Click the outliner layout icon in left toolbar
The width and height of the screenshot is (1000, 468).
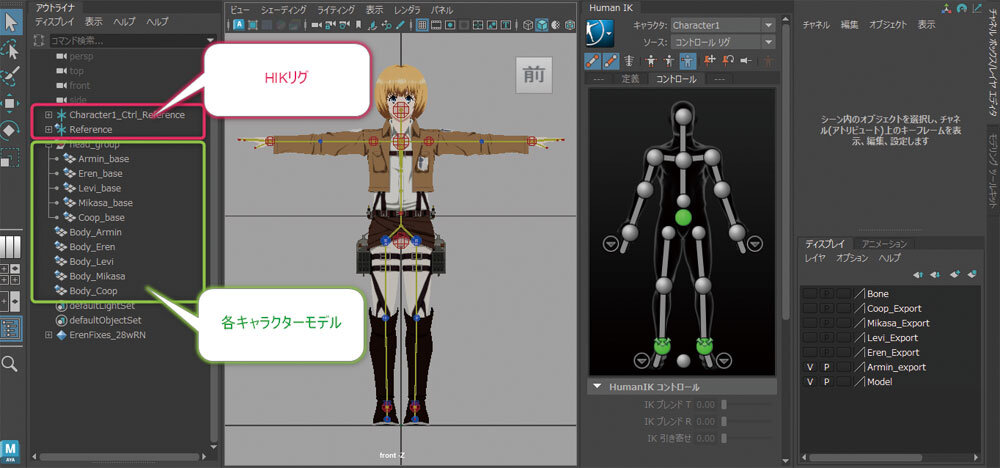pos(11,328)
